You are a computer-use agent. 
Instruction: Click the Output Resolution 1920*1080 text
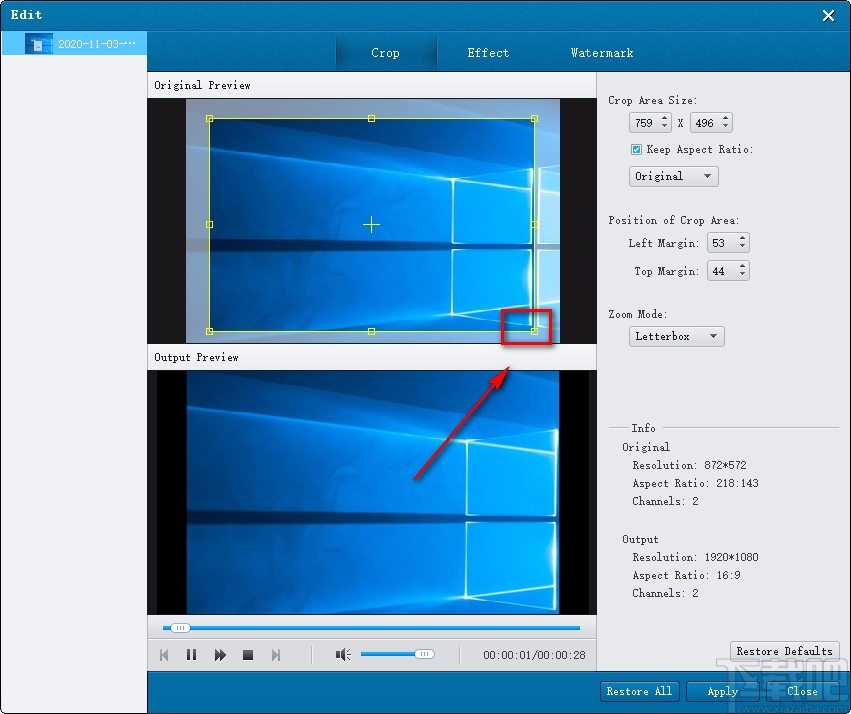coord(731,557)
